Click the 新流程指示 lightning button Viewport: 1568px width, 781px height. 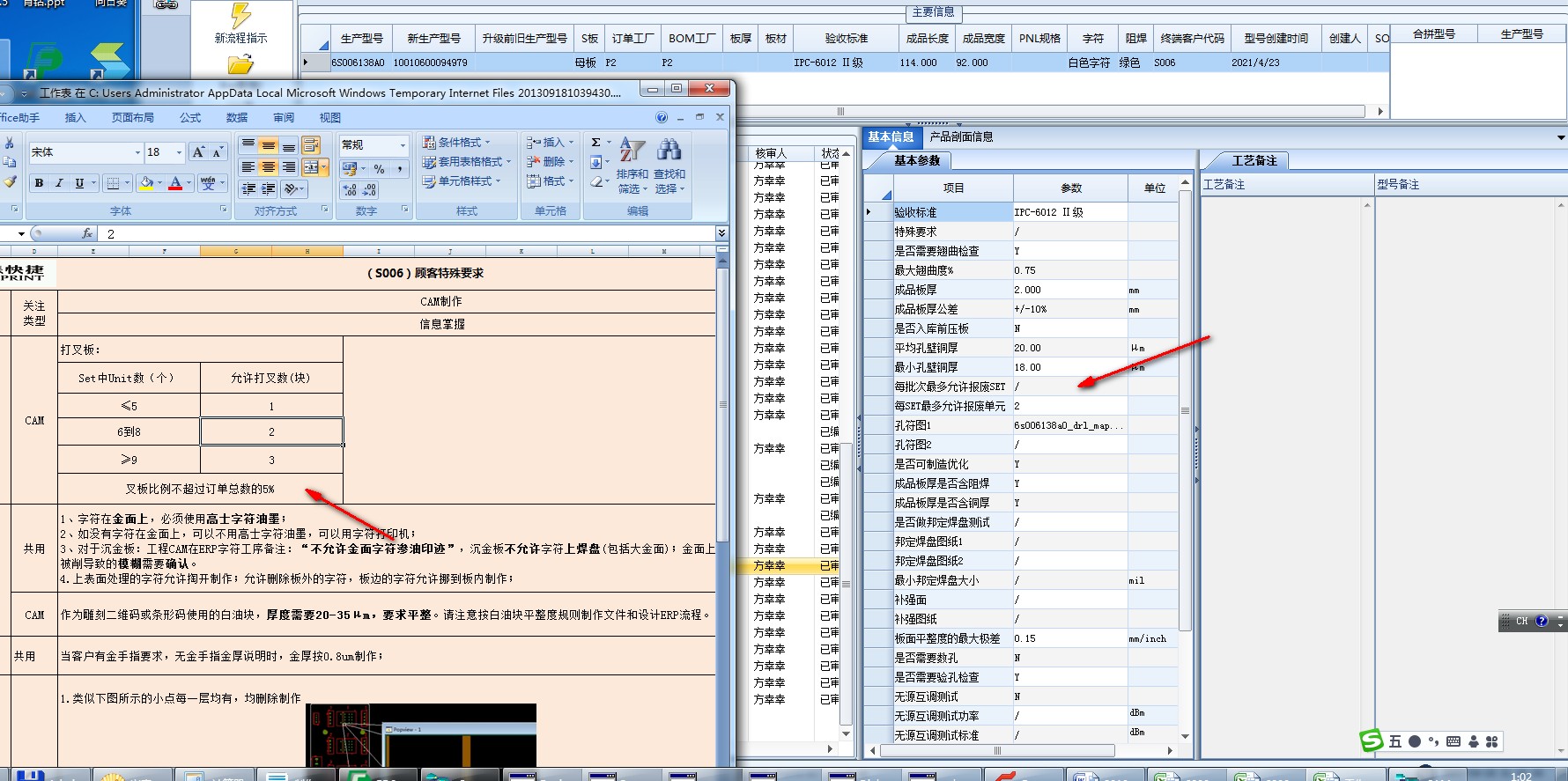(x=240, y=24)
